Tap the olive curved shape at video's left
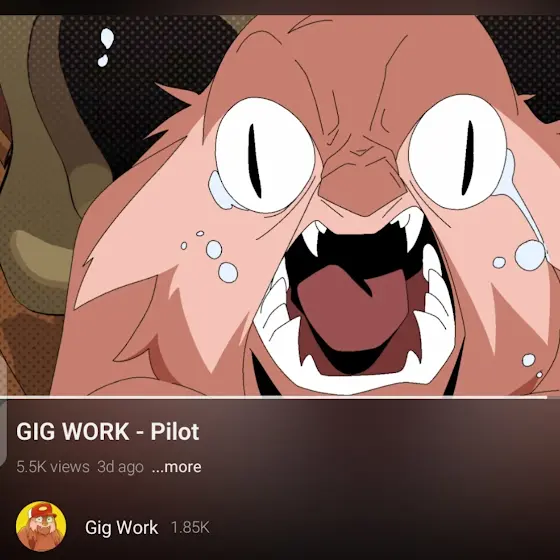The width and height of the screenshot is (560, 560). (x=54, y=161)
